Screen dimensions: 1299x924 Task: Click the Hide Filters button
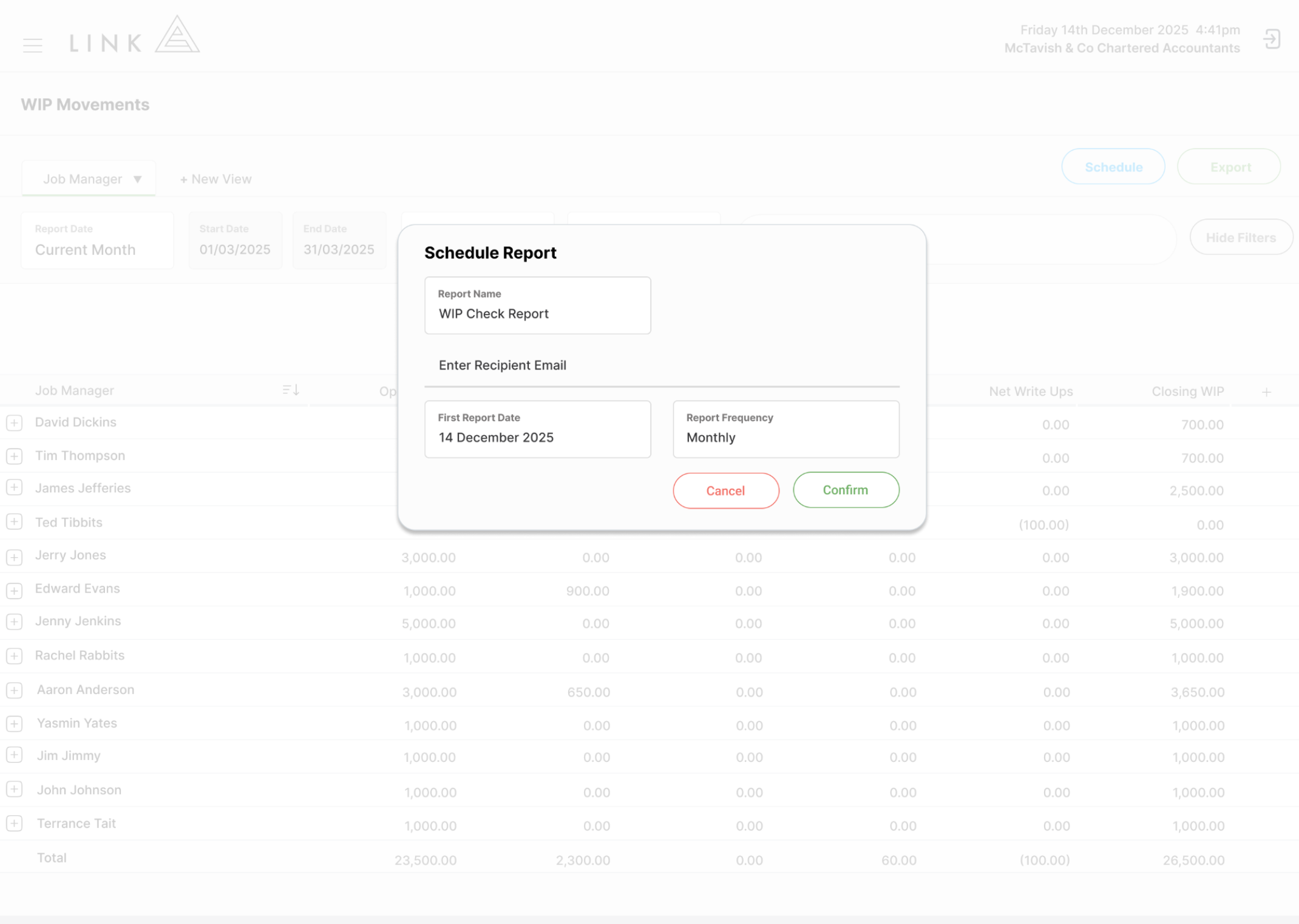[1241, 237]
